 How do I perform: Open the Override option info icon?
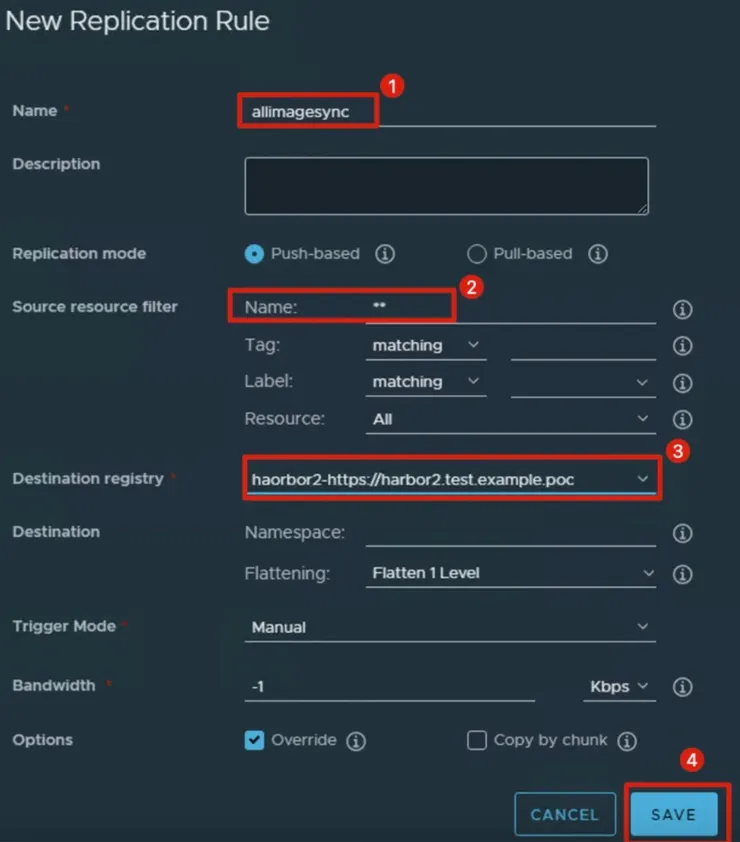356,741
